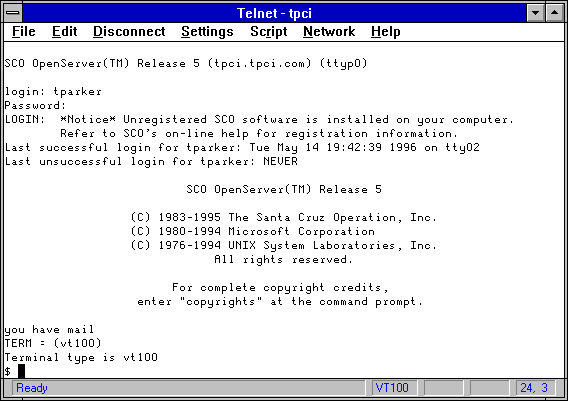568x401 pixels.
Task: Click the terminal cursor block after $ prompt
Action: coord(22,371)
